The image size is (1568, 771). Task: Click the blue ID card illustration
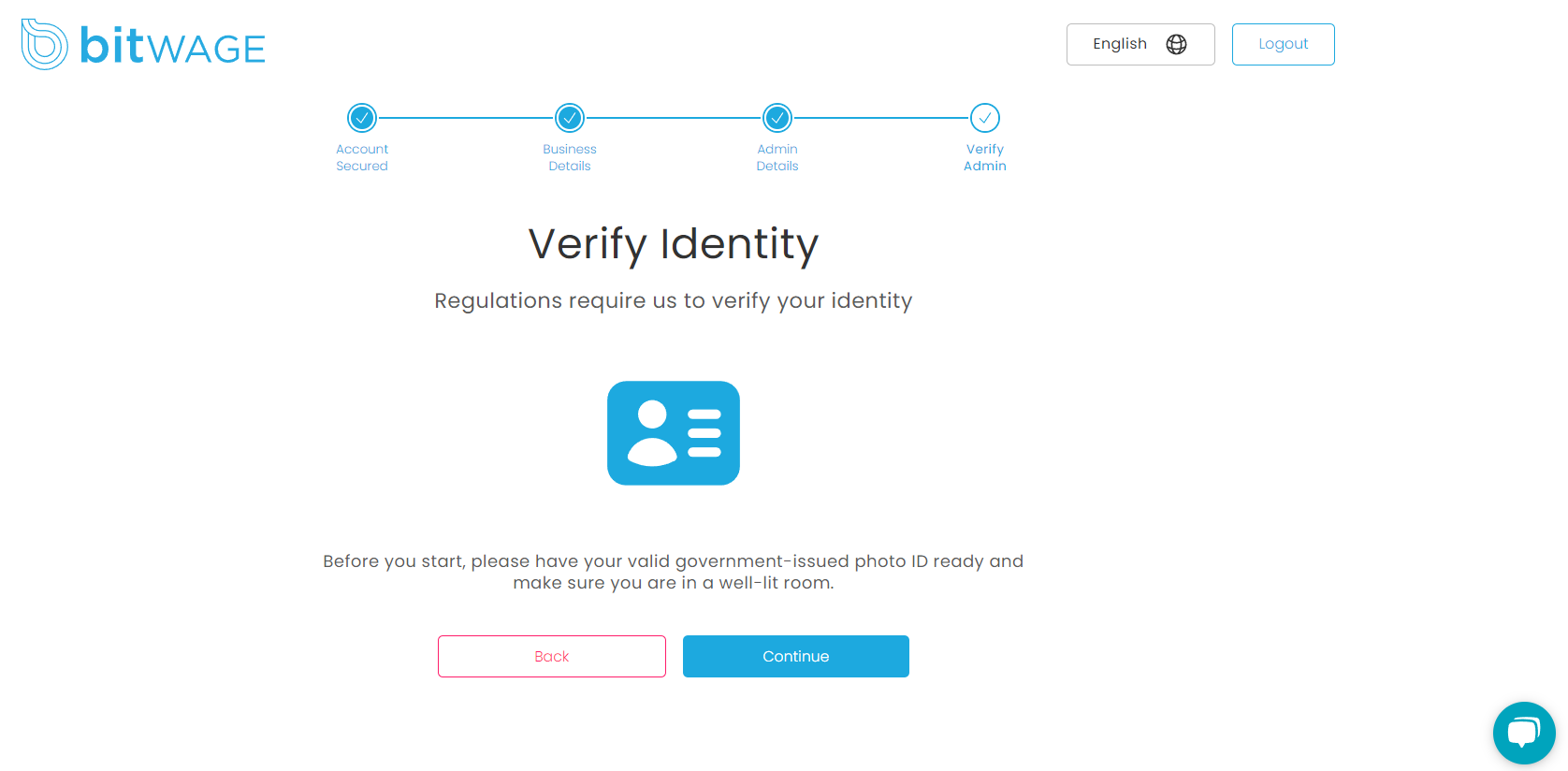[674, 432]
